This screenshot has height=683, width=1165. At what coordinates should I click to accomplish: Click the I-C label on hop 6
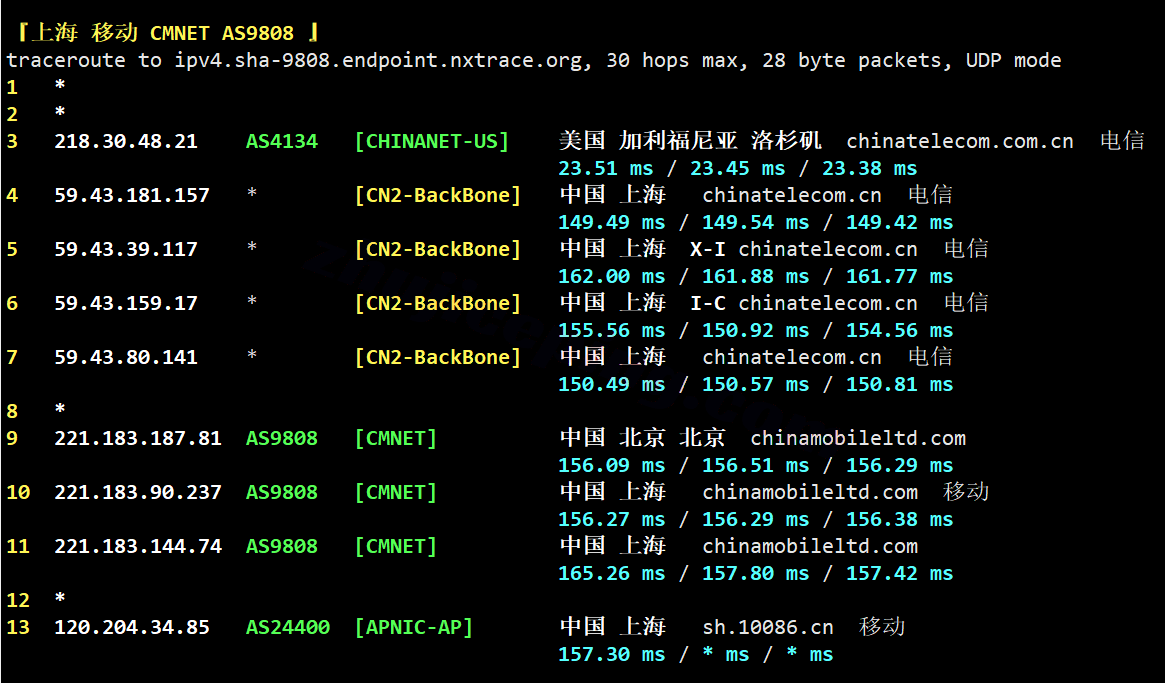[707, 303]
